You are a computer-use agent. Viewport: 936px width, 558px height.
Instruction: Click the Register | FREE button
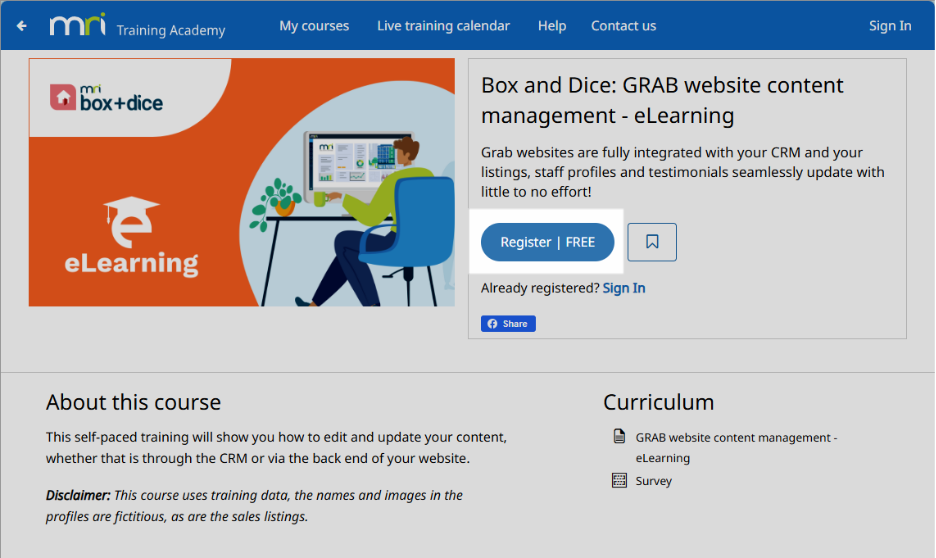pos(547,242)
